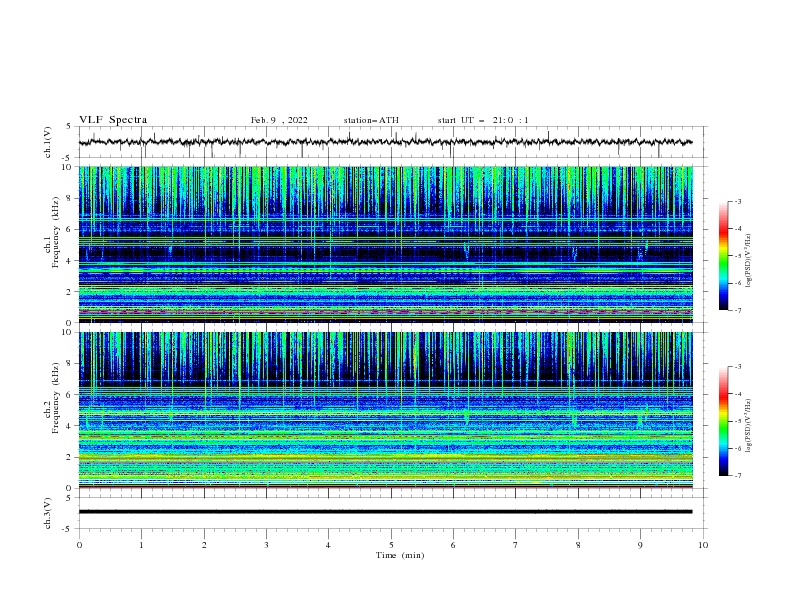
Task: Click the time axis tick label "2"
Action: pyautogui.click(x=204, y=545)
